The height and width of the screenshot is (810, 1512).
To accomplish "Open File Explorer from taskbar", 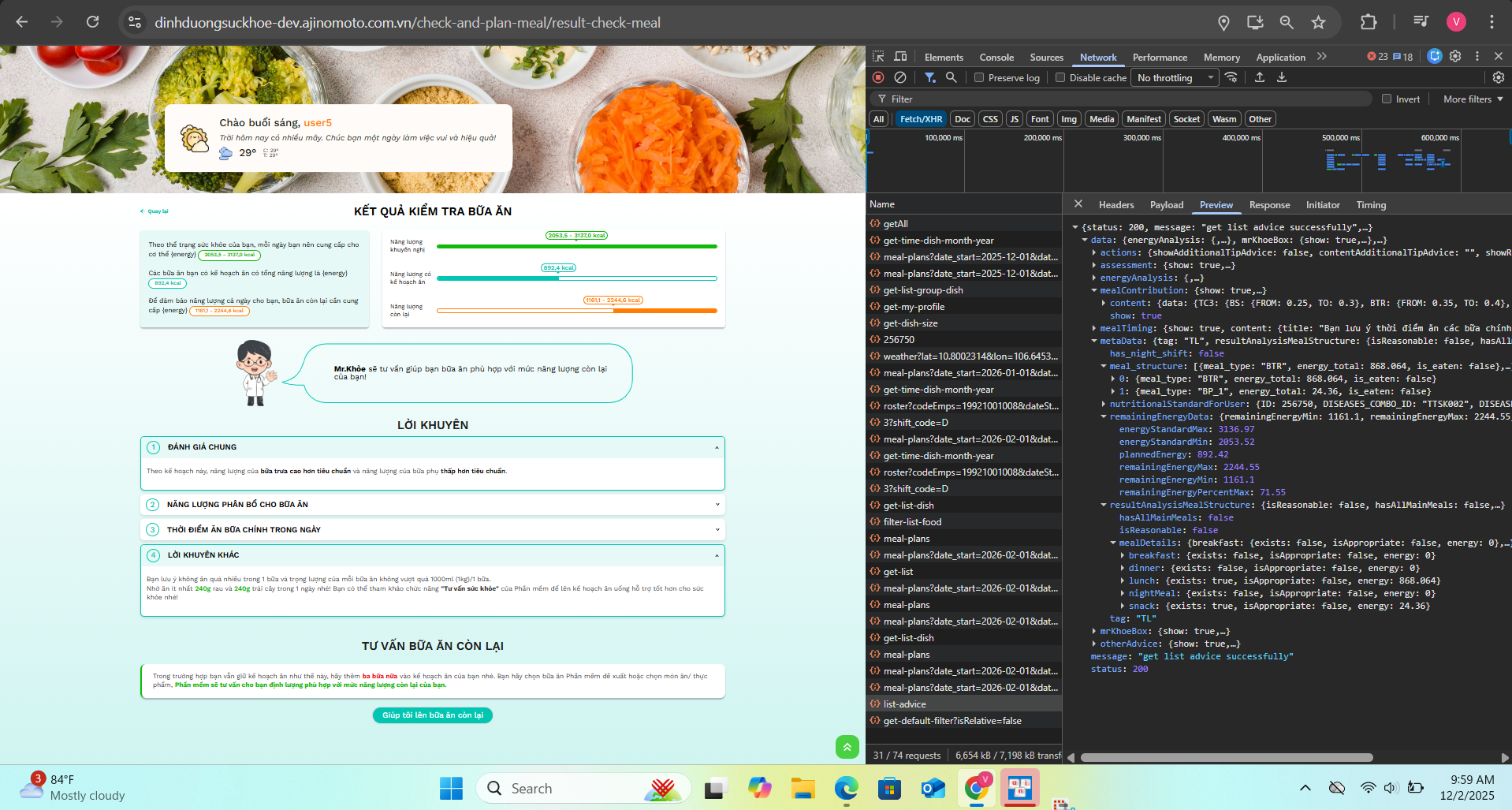I will [803, 788].
